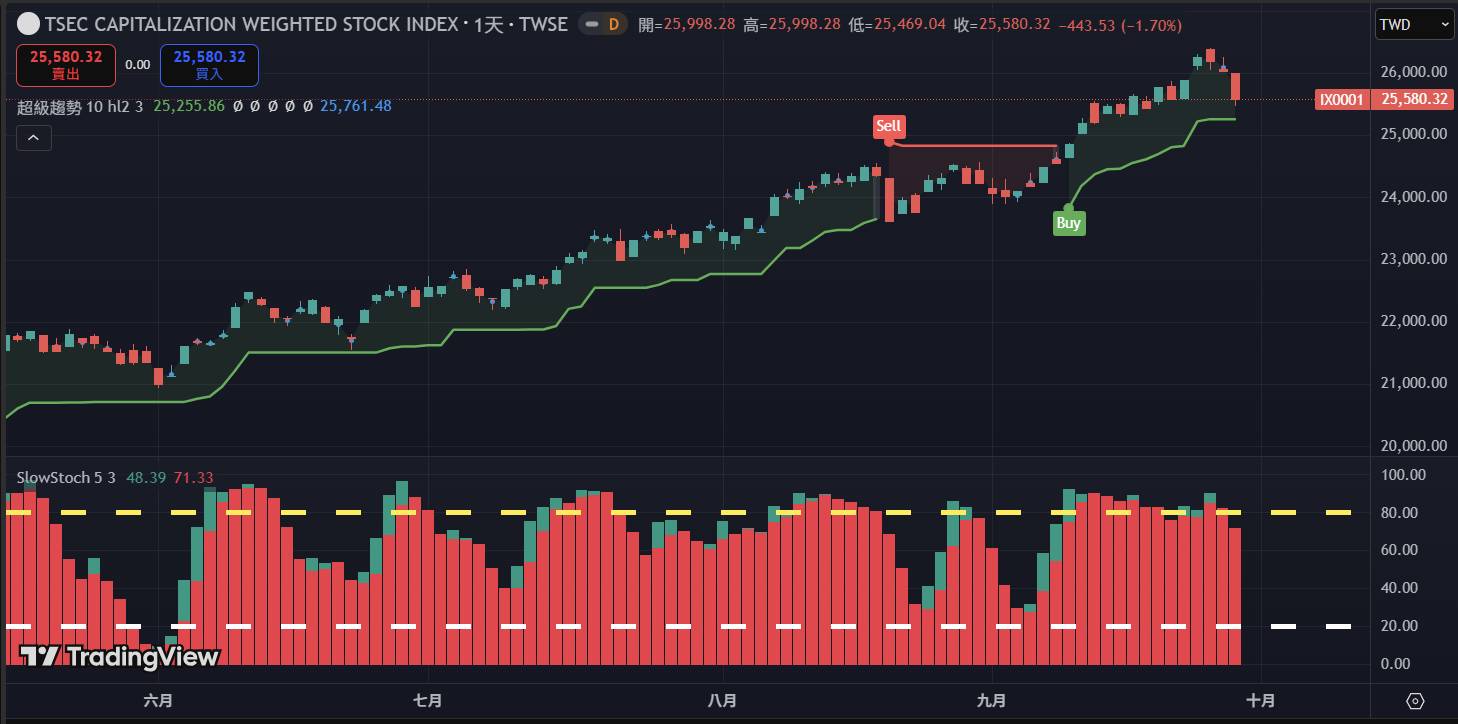Click the 九月 label on the time axis
The height and width of the screenshot is (724, 1458).
[991, 700]
